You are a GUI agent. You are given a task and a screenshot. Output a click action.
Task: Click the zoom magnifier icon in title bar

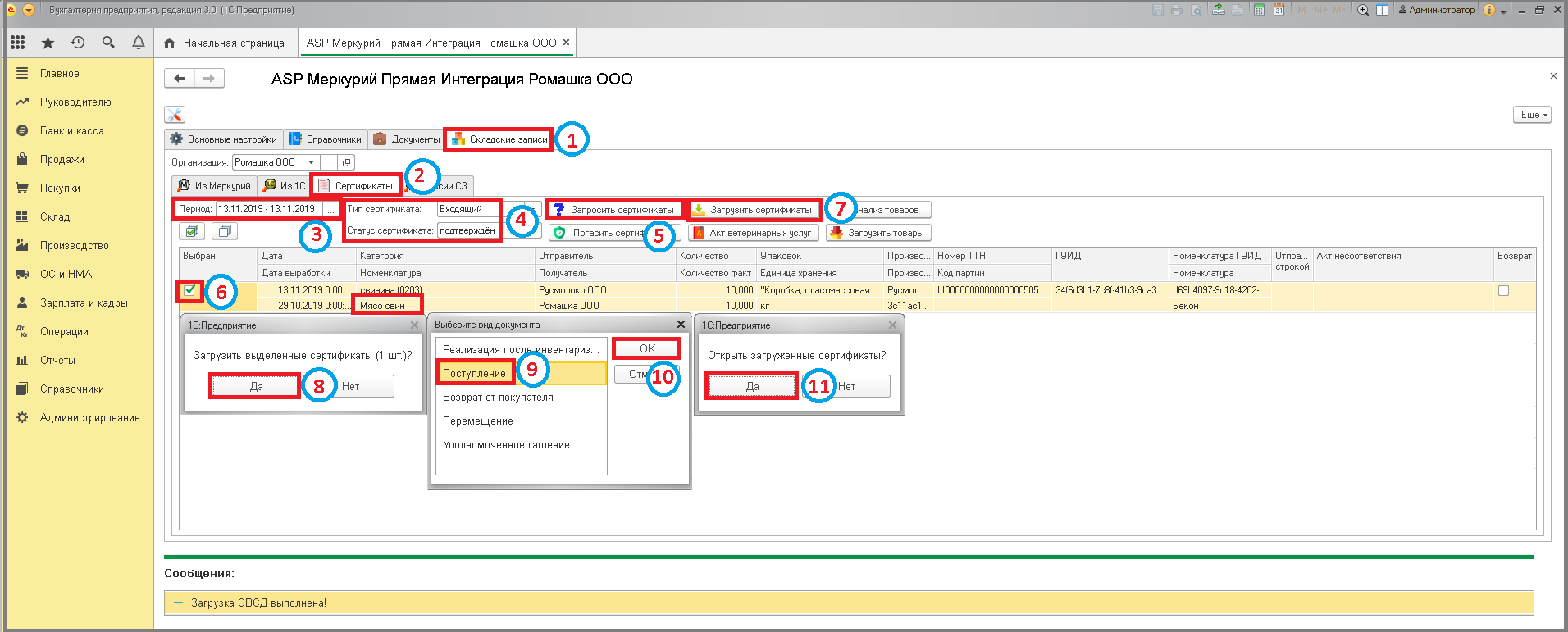pyautogui.click(x=1363, y=10)
